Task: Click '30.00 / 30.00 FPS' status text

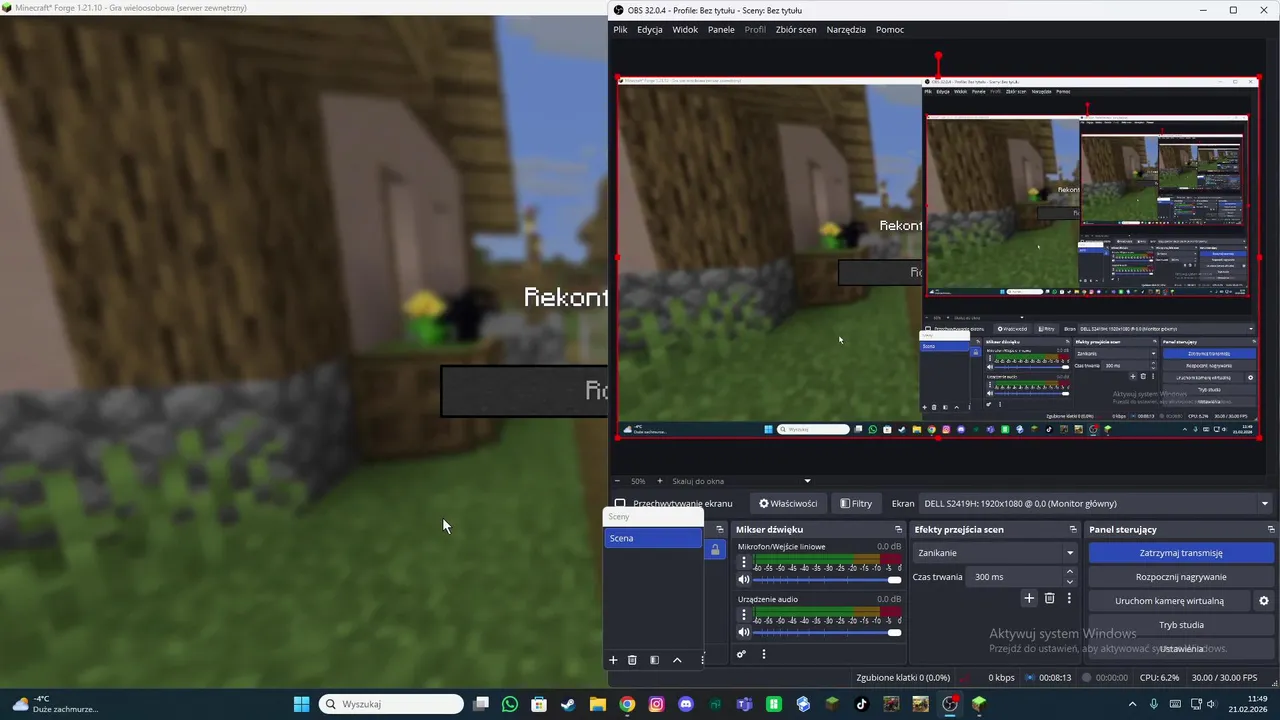Action: 1224,678
